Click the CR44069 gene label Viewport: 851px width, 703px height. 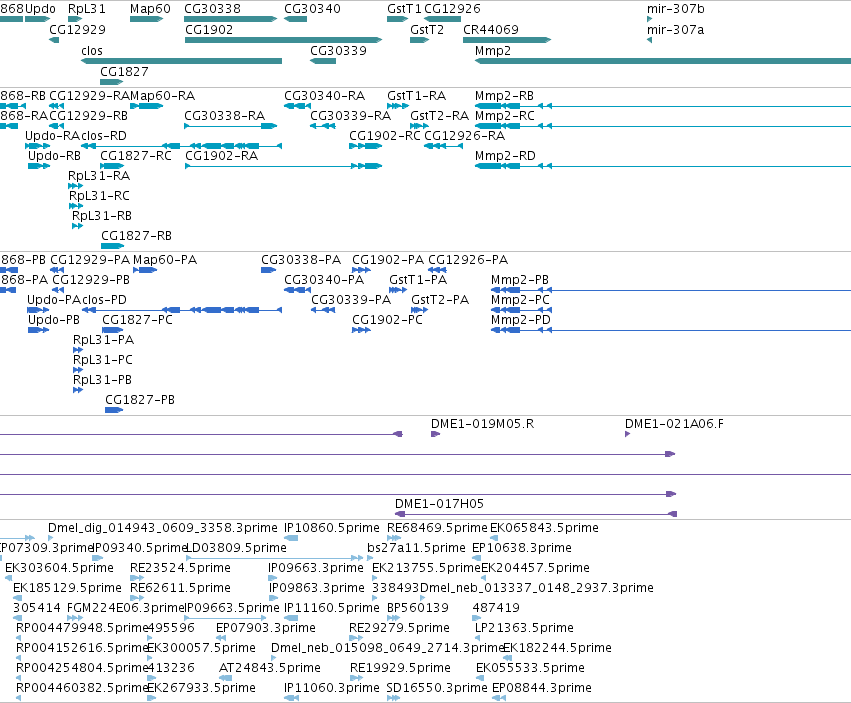pyautogui.click(x=491, y=30)
